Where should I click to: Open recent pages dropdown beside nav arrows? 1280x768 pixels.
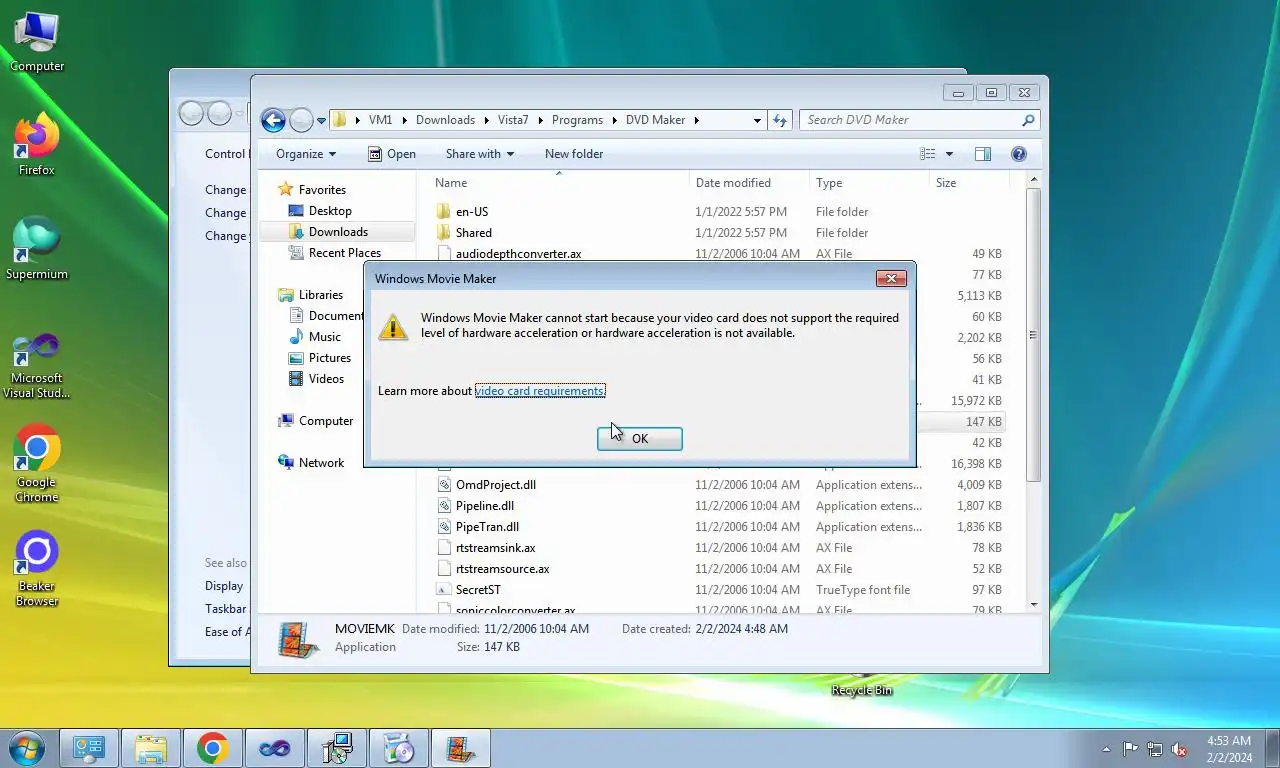tap(321, 121)
